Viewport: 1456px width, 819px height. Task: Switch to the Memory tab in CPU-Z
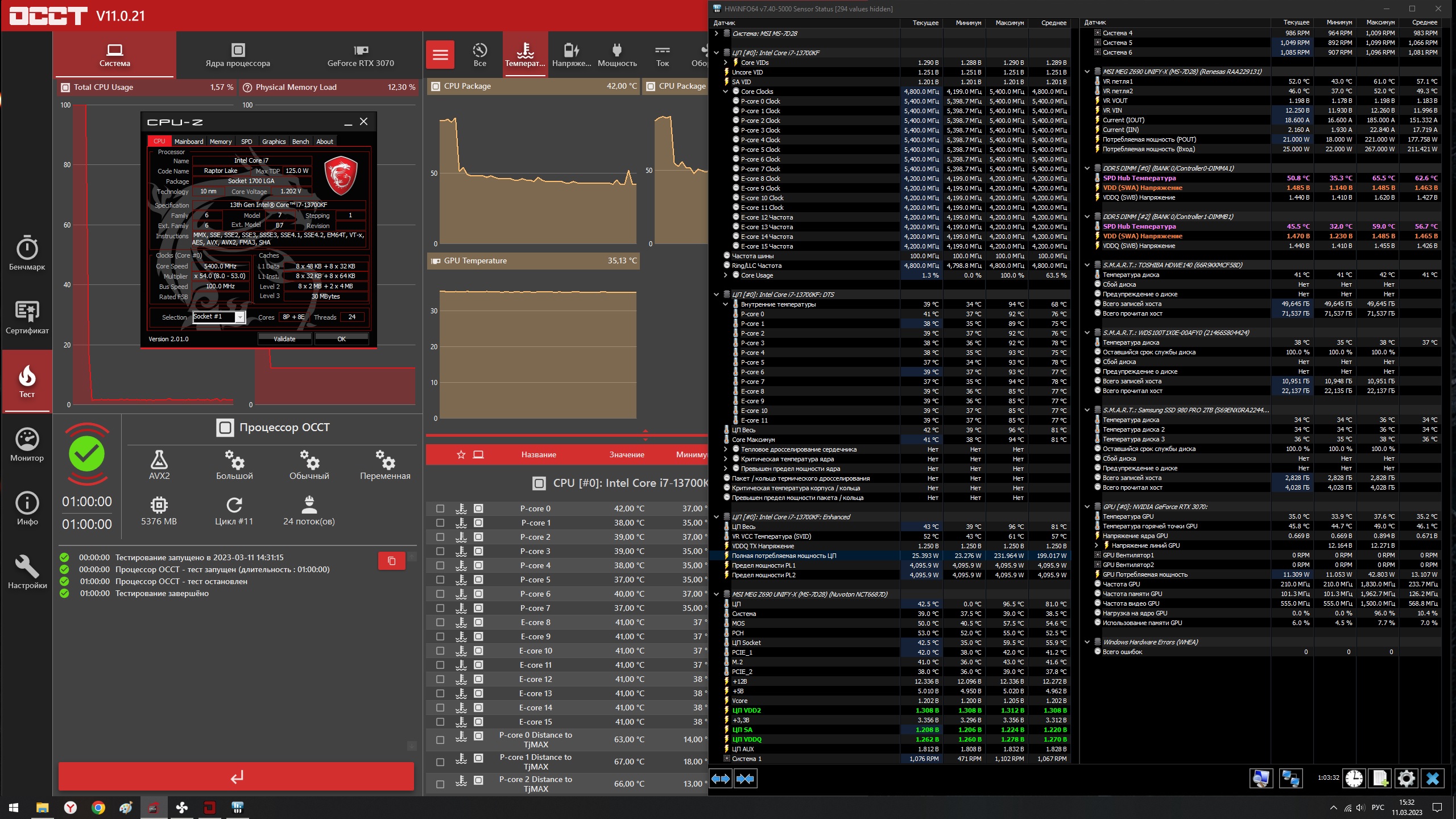point(220,142)
